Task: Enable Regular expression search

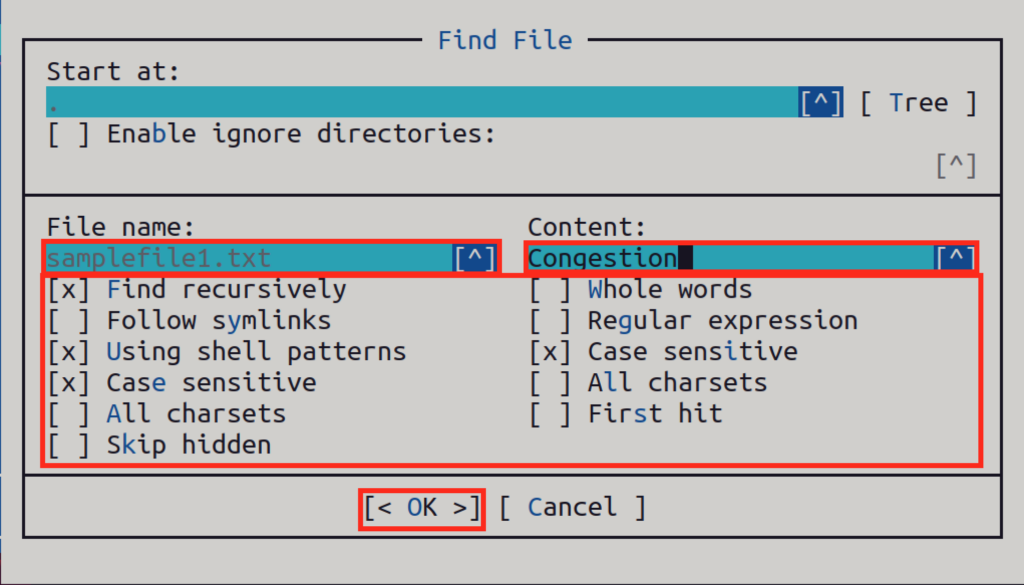Action: tap(551, 319)
